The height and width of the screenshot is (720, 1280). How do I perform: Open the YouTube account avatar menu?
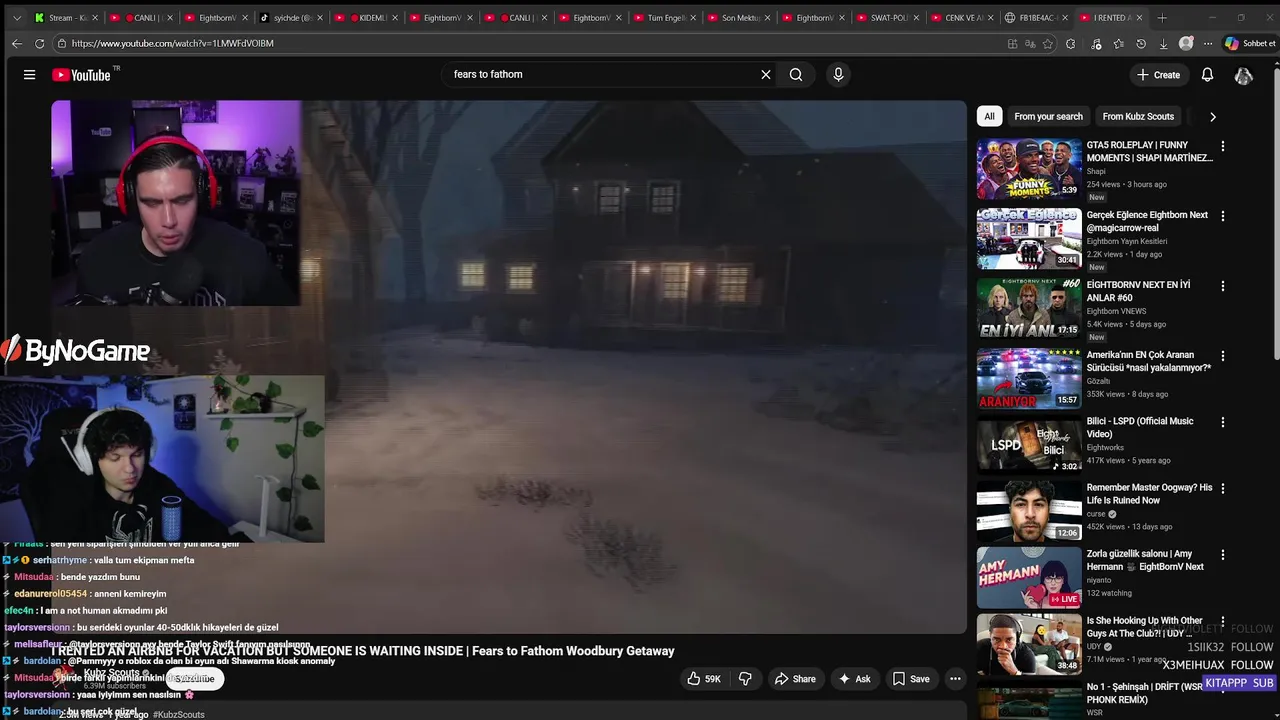[x=1244, y=75]
